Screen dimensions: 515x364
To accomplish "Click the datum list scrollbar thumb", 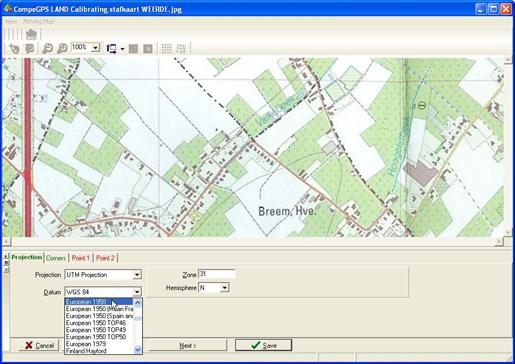I will point(137,318).
